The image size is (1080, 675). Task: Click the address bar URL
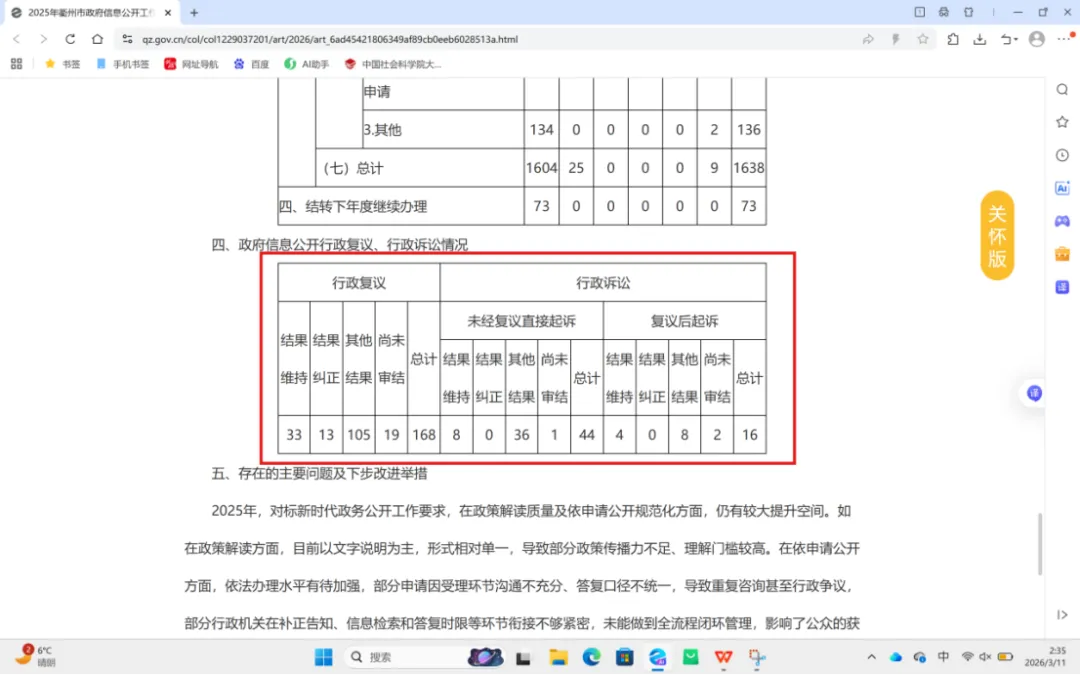[330, 39]
